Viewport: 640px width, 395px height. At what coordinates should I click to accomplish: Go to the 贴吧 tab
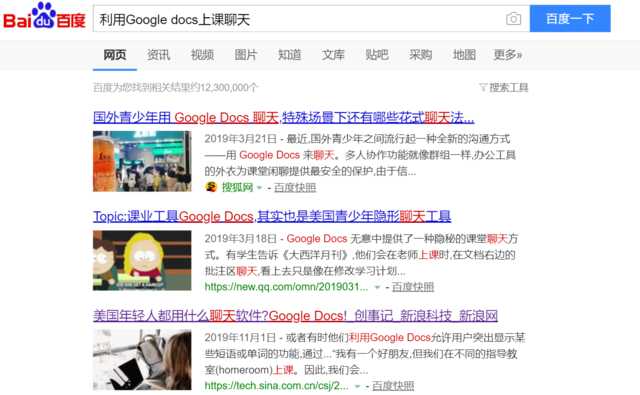[x=377, y=55]
